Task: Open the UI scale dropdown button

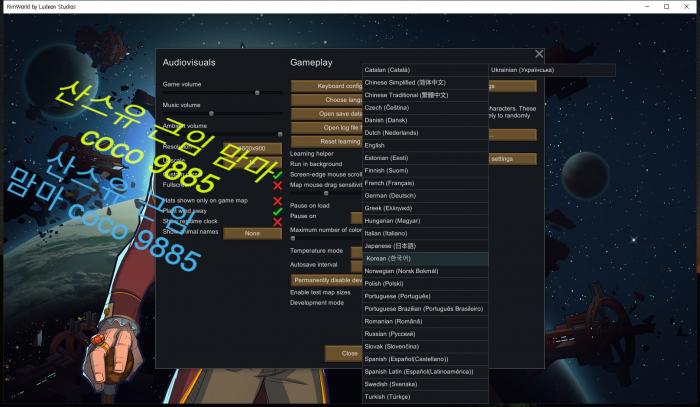Action: 252,161
